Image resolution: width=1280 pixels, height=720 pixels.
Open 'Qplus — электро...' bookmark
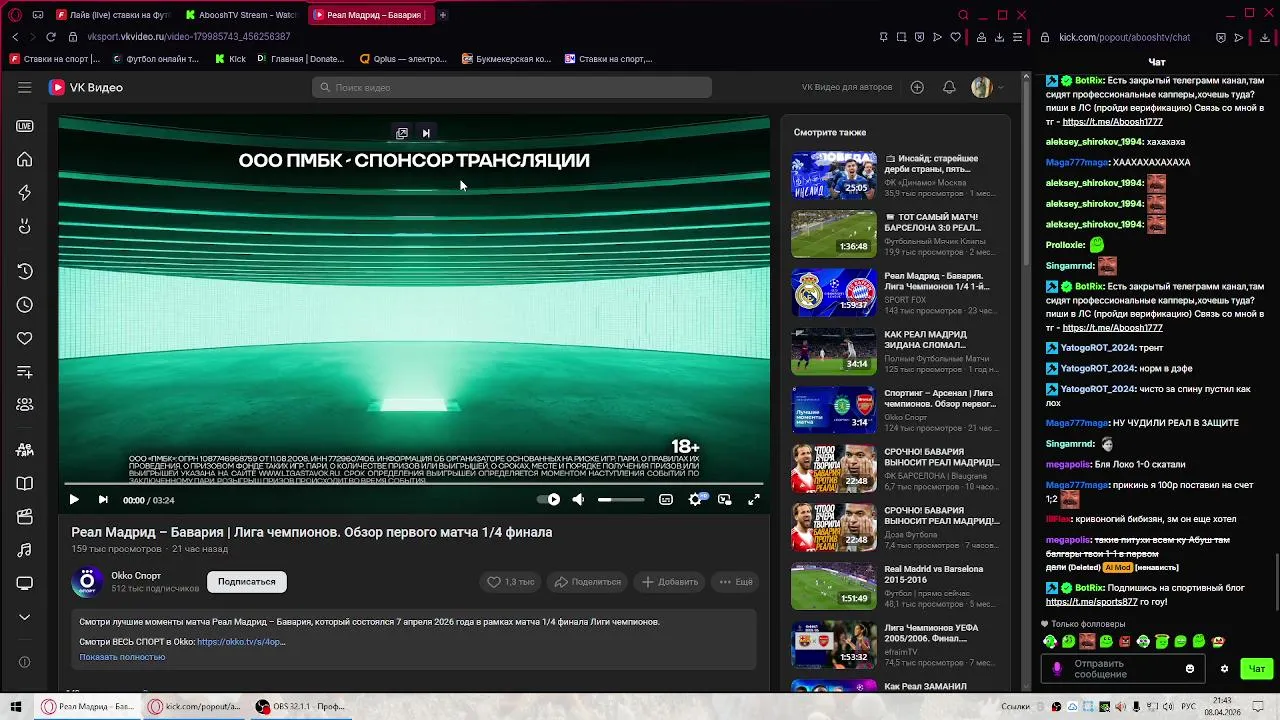(403, 59)
